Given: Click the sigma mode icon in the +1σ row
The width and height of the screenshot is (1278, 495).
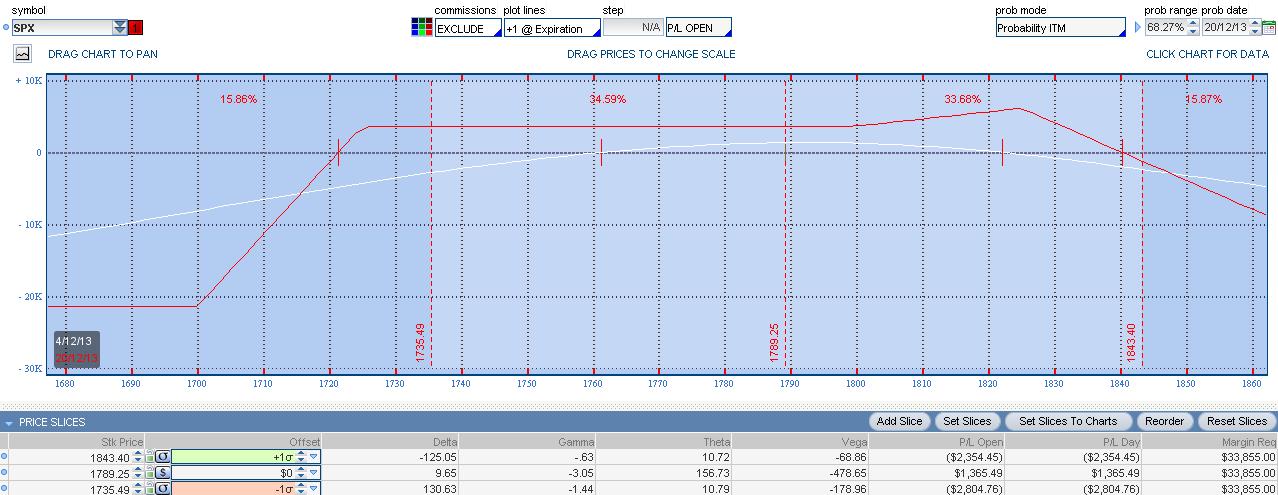Looking at the screenshot, I should 163,457.
